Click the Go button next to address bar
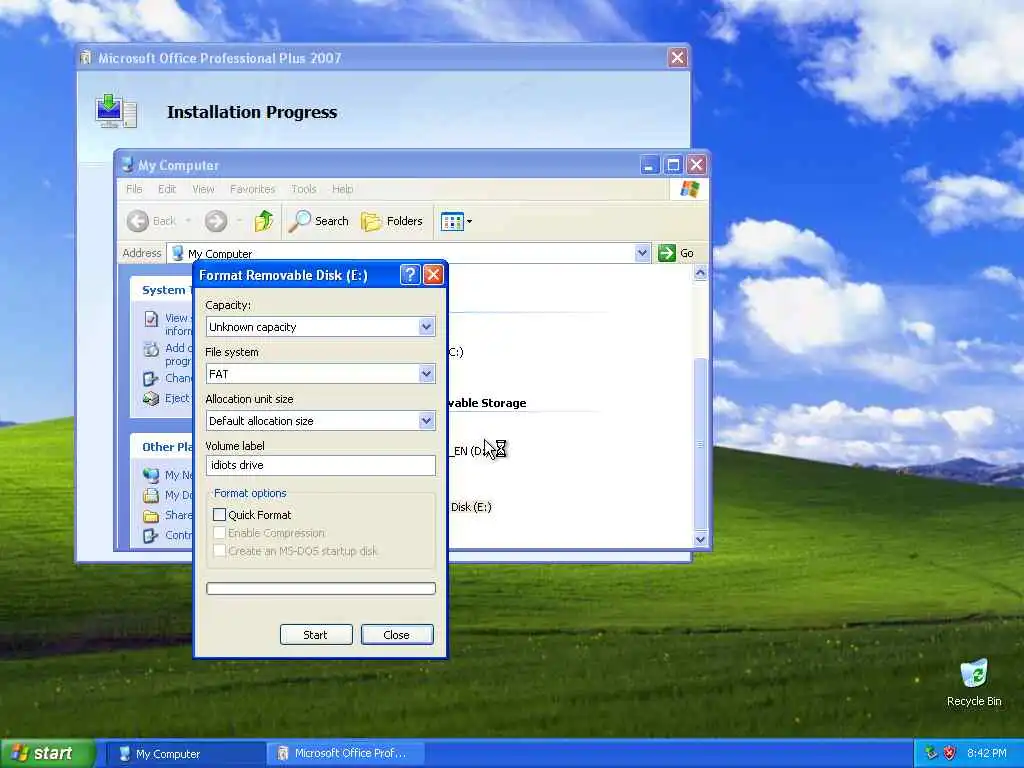 tap(676, 253)
